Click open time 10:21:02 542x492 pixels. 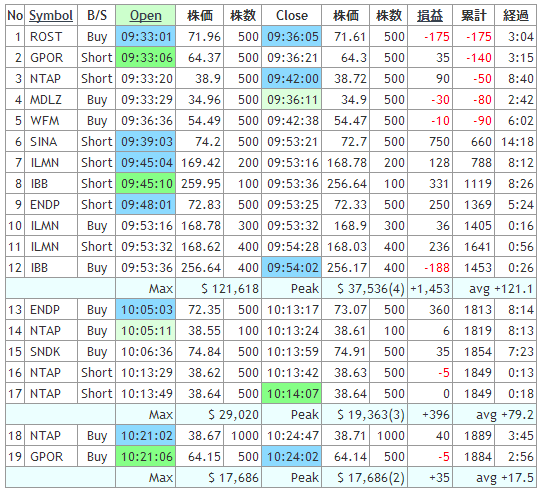point(146,436)
